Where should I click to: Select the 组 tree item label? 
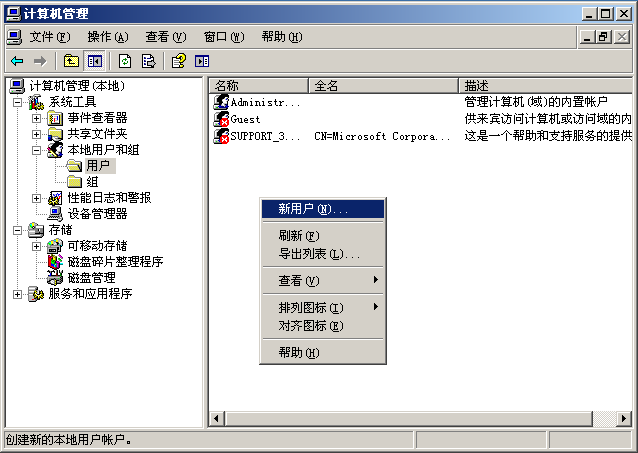pos(92,182)
